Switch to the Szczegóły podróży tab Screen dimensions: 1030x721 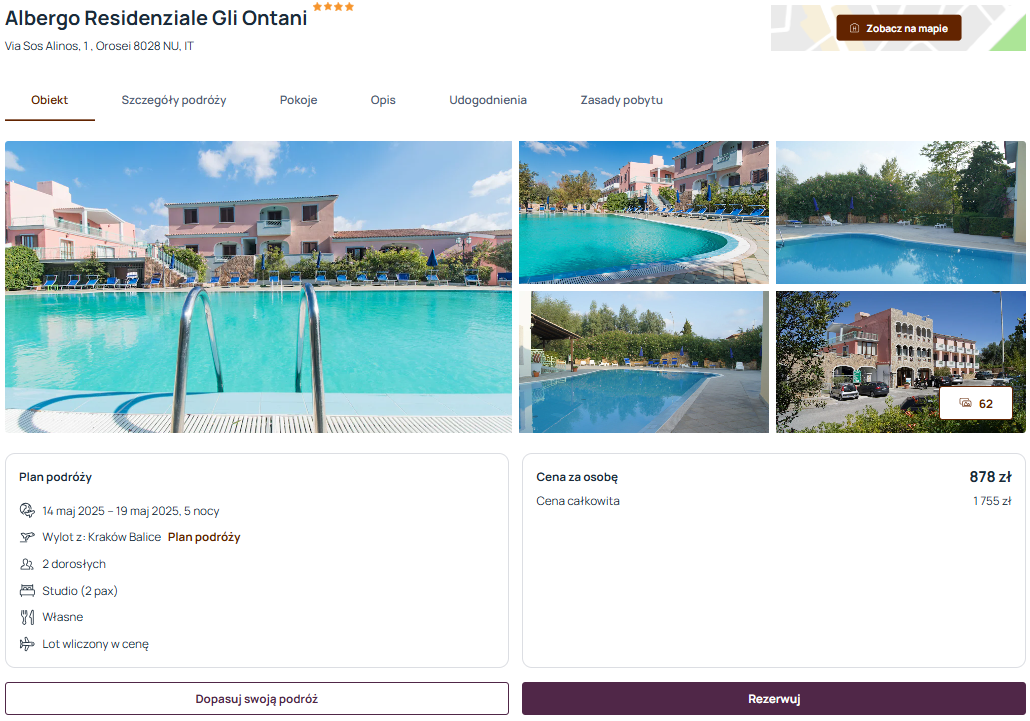point(173,100)
